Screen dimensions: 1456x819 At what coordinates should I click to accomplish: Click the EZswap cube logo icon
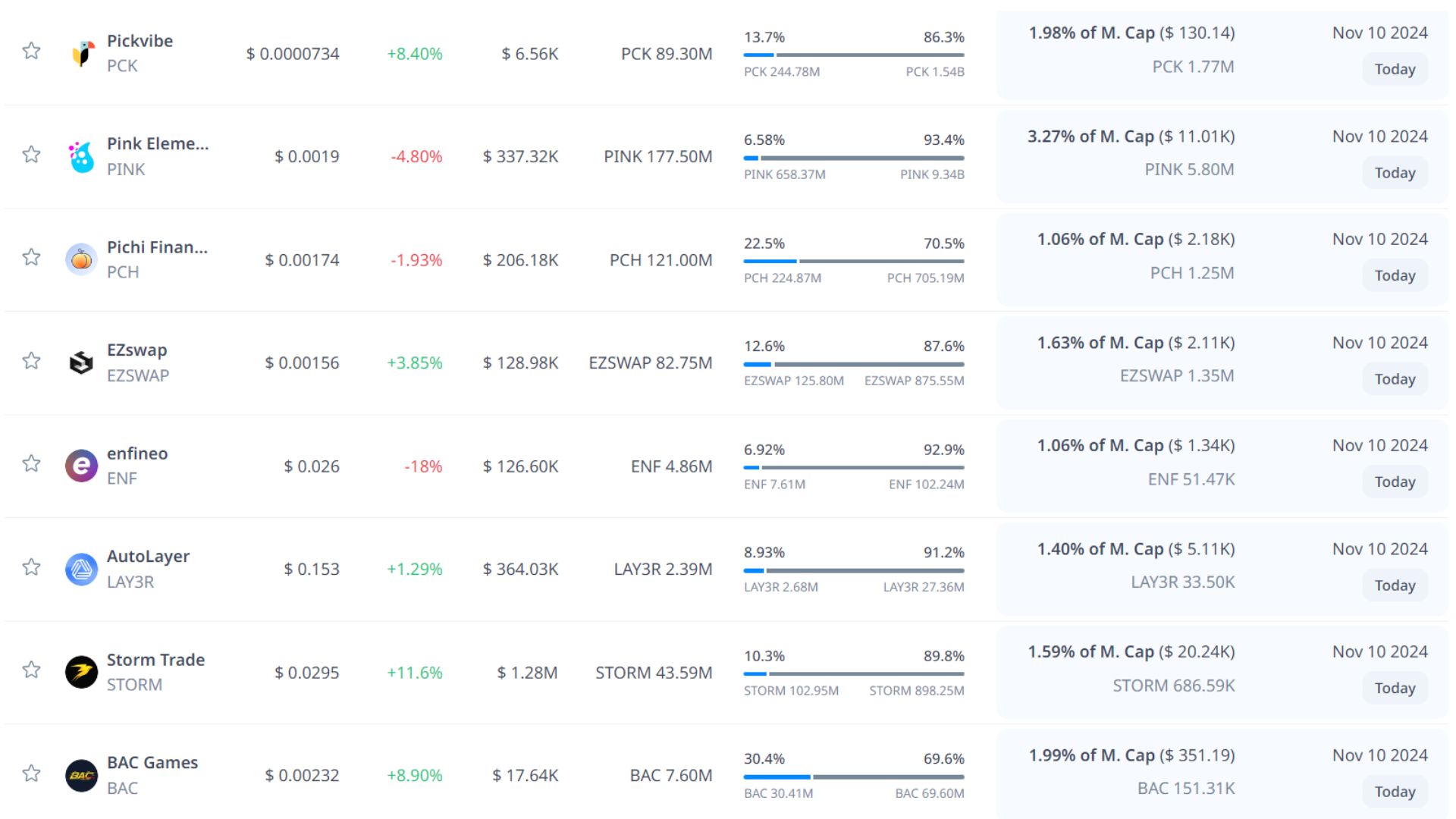point(81,362)
